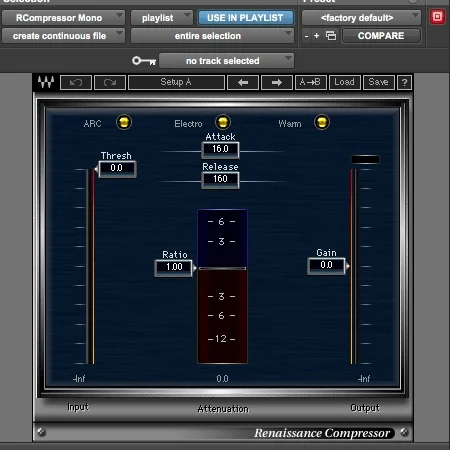Toggle the Warm character indicator button

pos(322,122)
